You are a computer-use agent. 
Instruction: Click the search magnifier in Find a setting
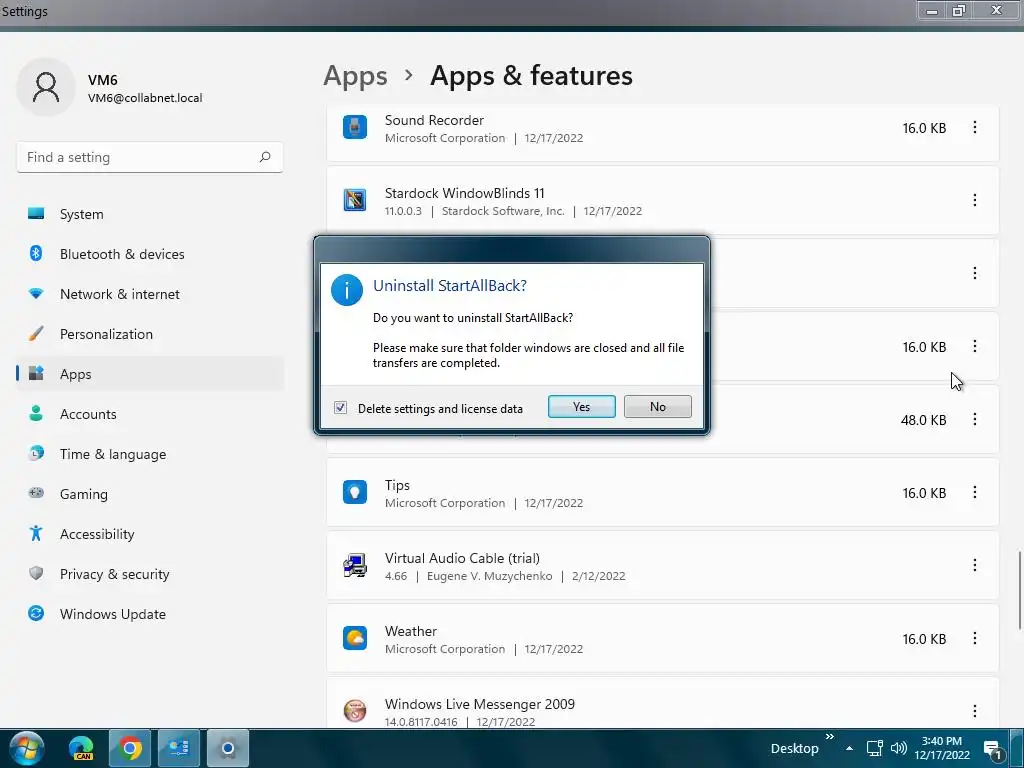264,157
